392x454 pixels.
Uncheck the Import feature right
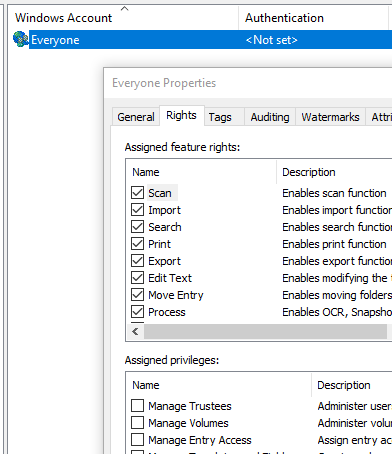coord(137,210)
